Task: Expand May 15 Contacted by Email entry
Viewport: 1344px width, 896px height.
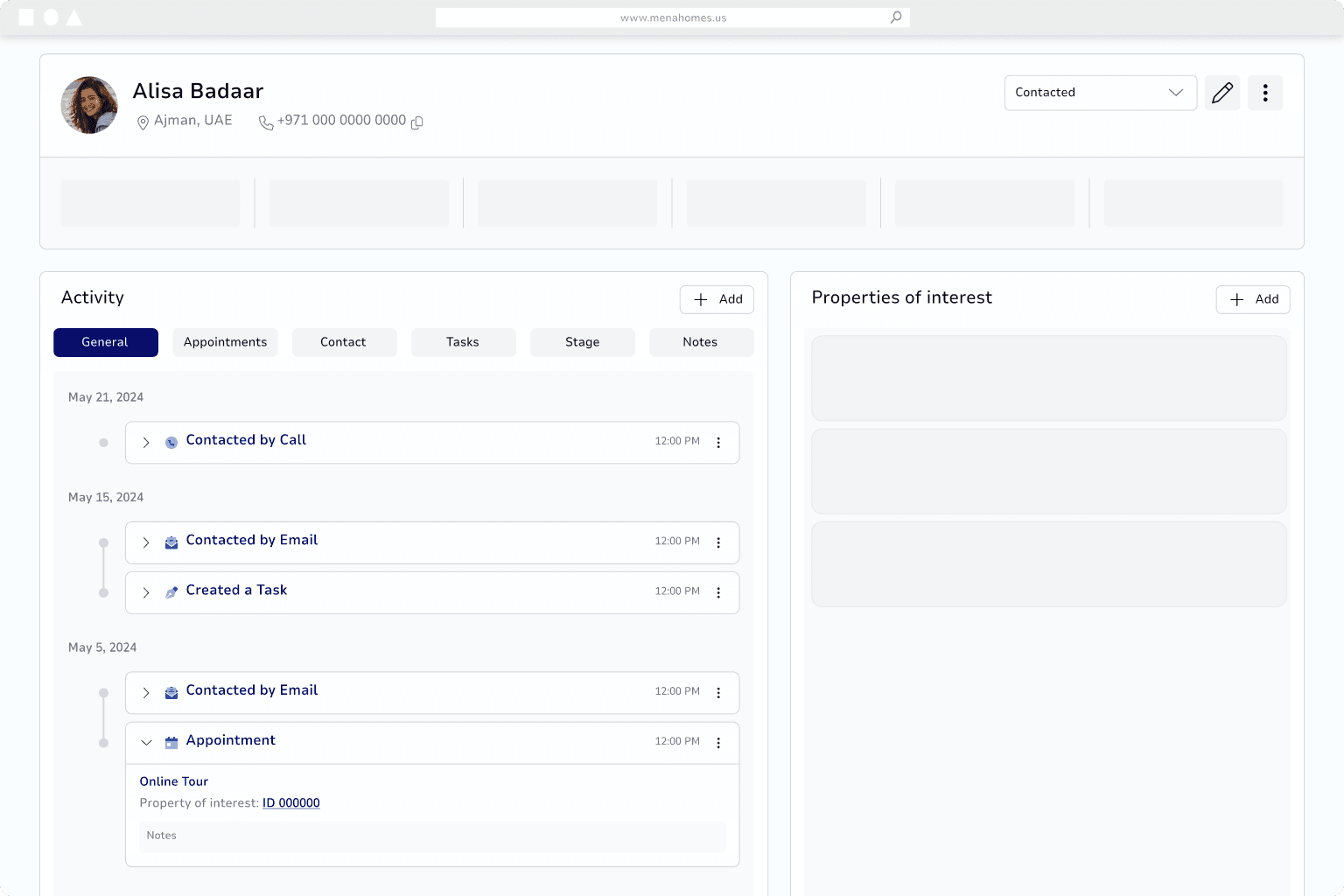Action: pos(146,542)
